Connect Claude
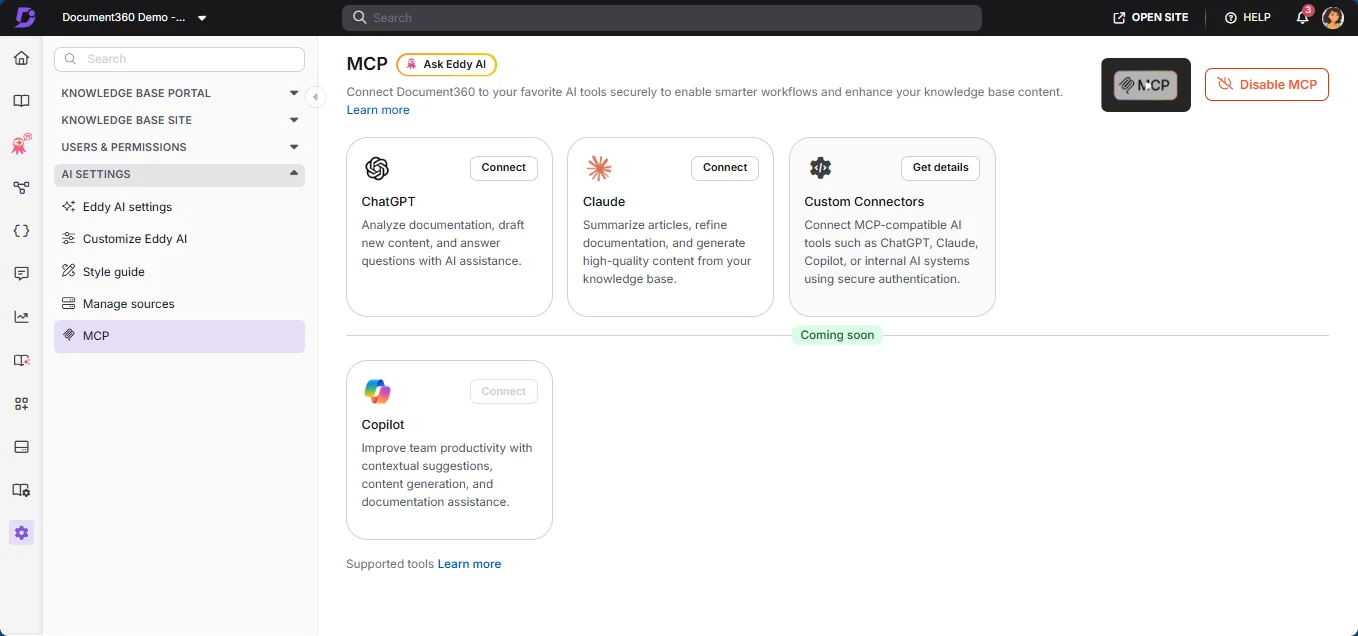 click(x=725, y=168)
